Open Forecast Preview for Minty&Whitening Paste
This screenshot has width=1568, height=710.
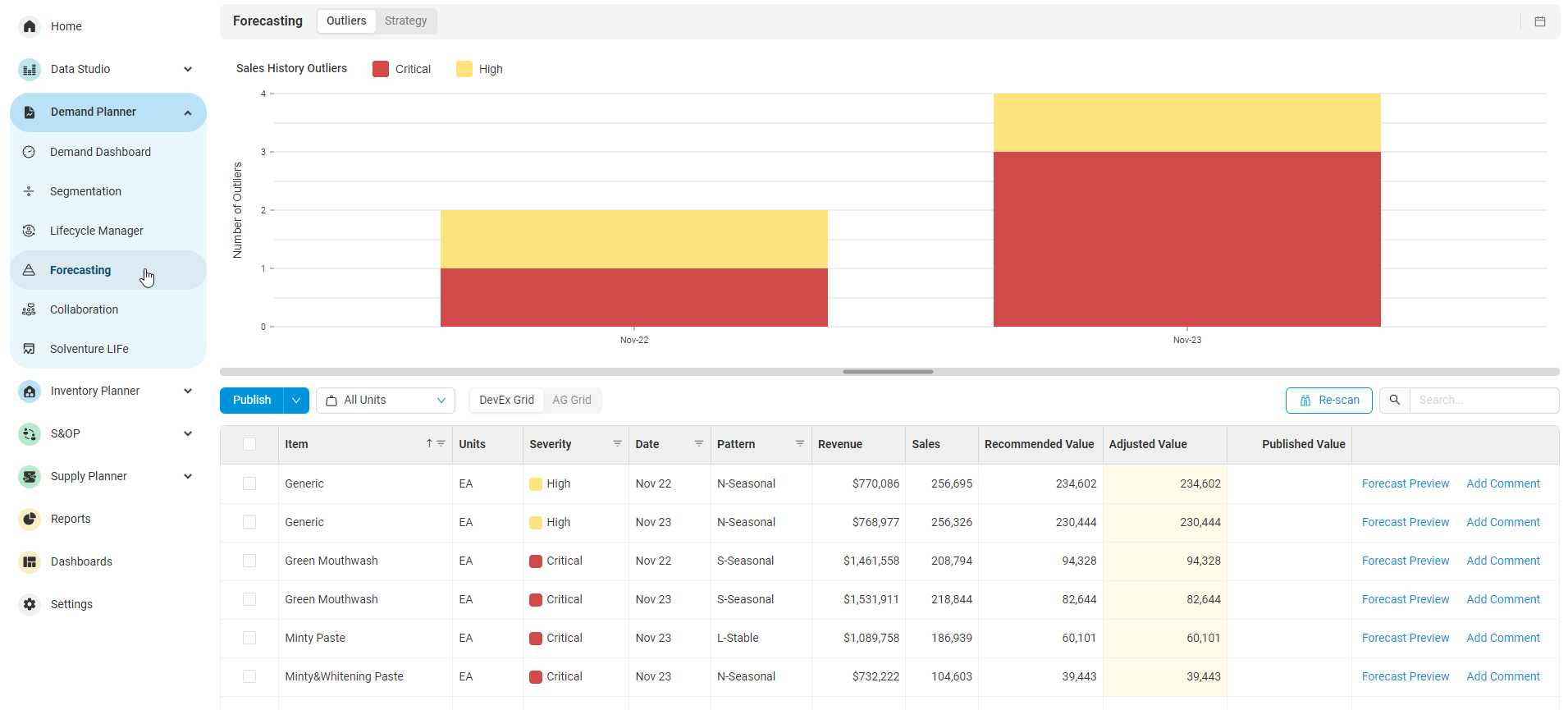pyautogui.click(x=1406, y=676)
